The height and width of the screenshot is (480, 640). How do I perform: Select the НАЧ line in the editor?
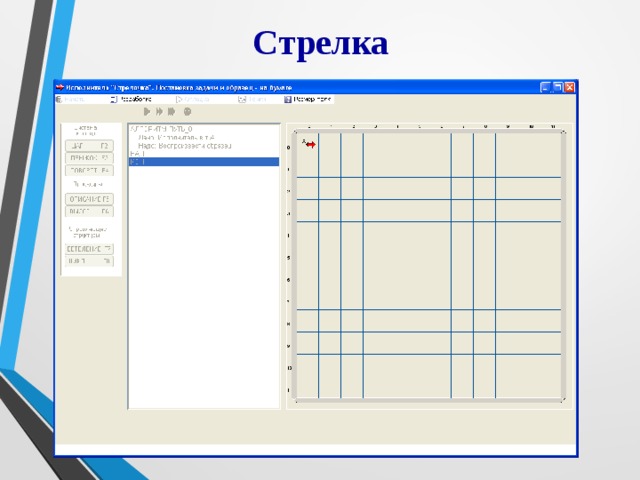[x=137, y=153]
